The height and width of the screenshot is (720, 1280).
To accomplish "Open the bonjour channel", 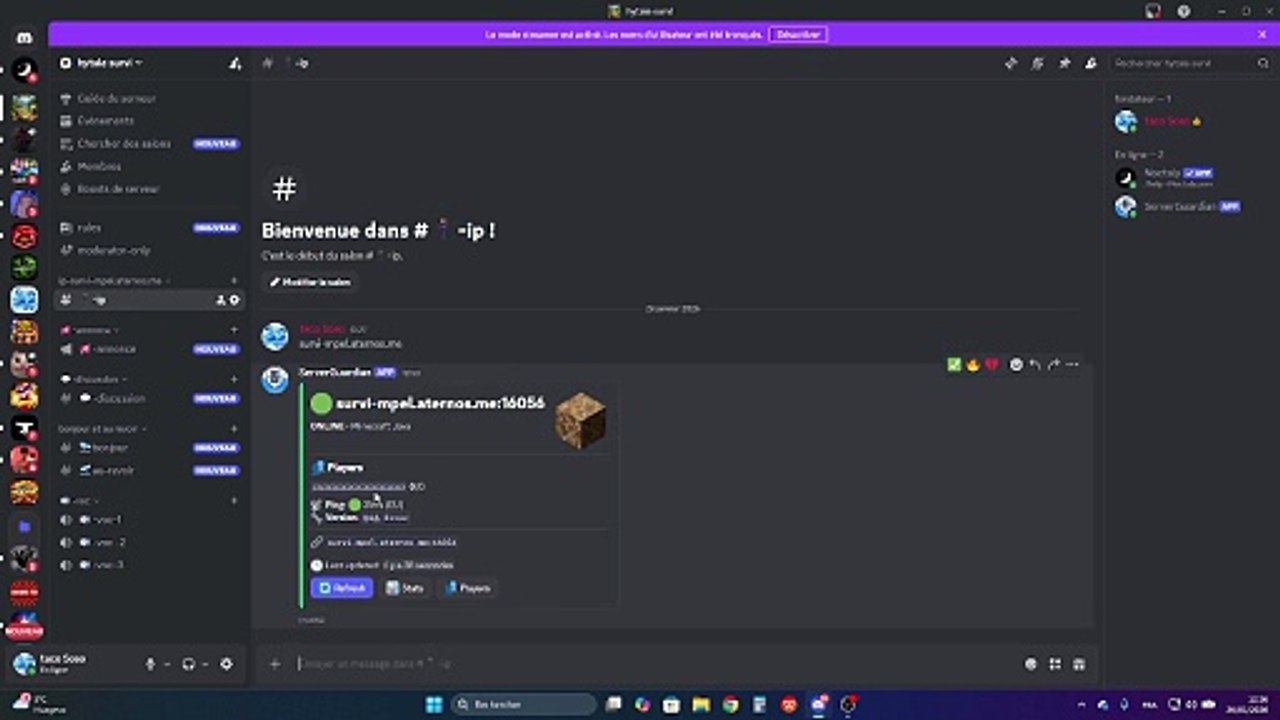I will click(149, 448).
